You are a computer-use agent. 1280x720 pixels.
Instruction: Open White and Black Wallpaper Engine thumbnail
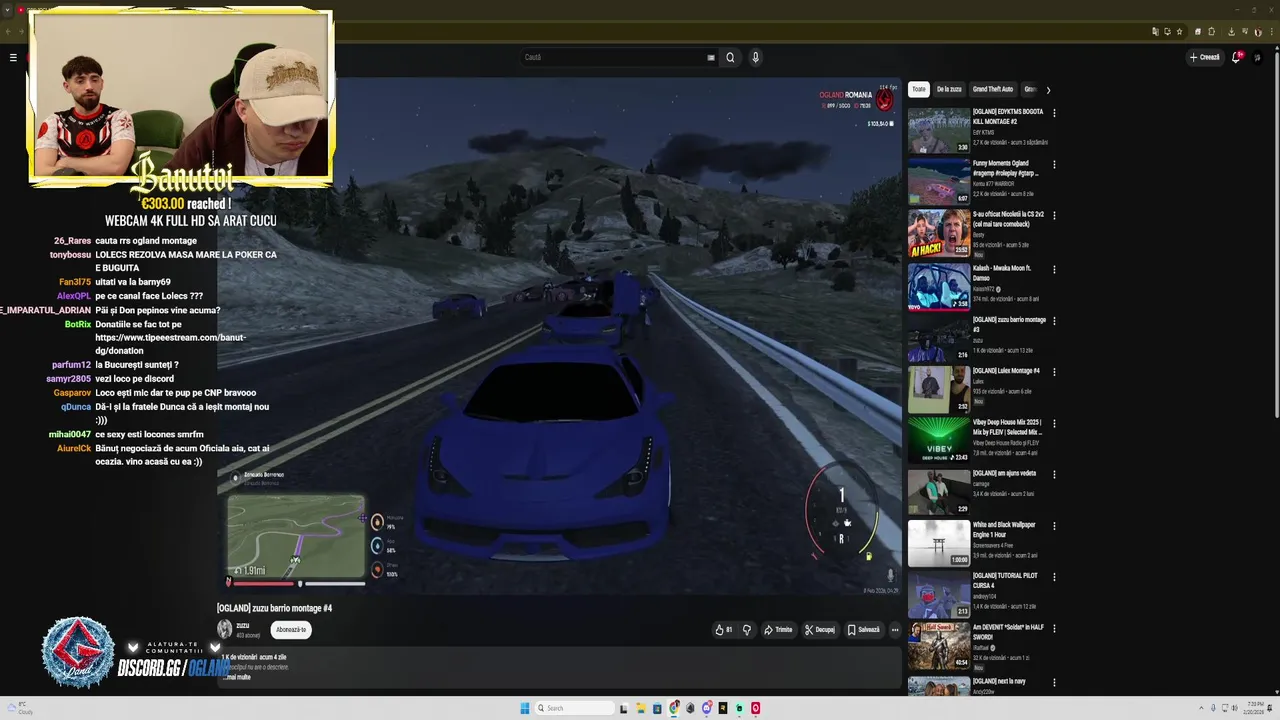coord(939,543)
